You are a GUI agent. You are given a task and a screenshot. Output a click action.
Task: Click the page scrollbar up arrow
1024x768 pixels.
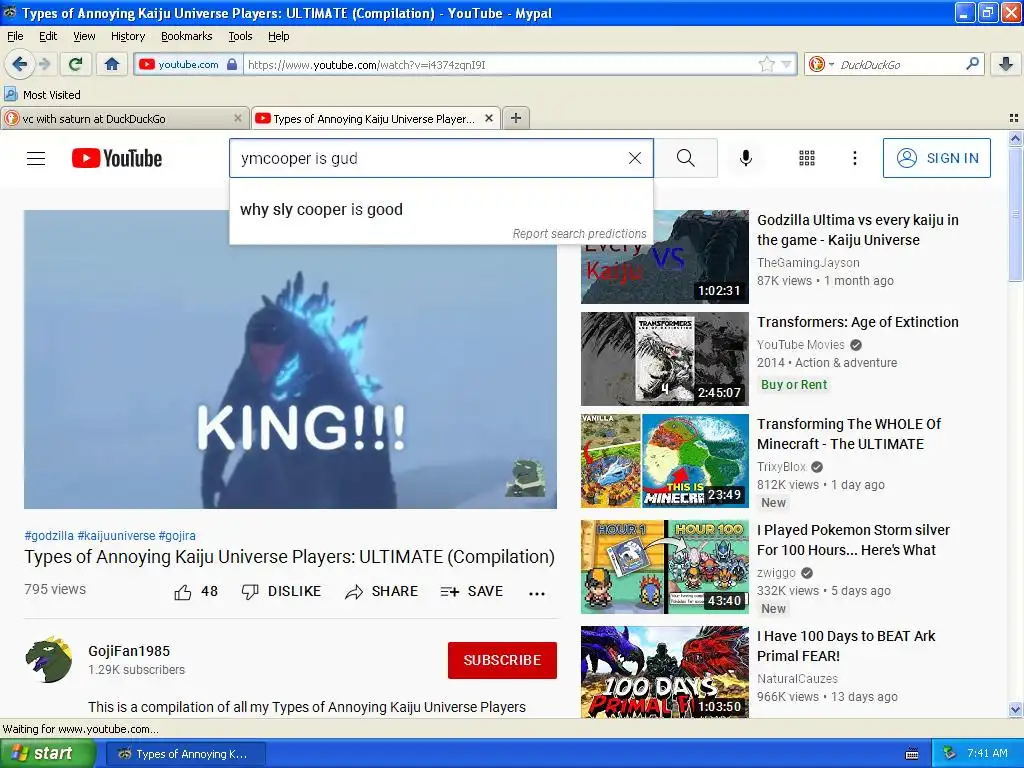click(x=1015, y=138)
